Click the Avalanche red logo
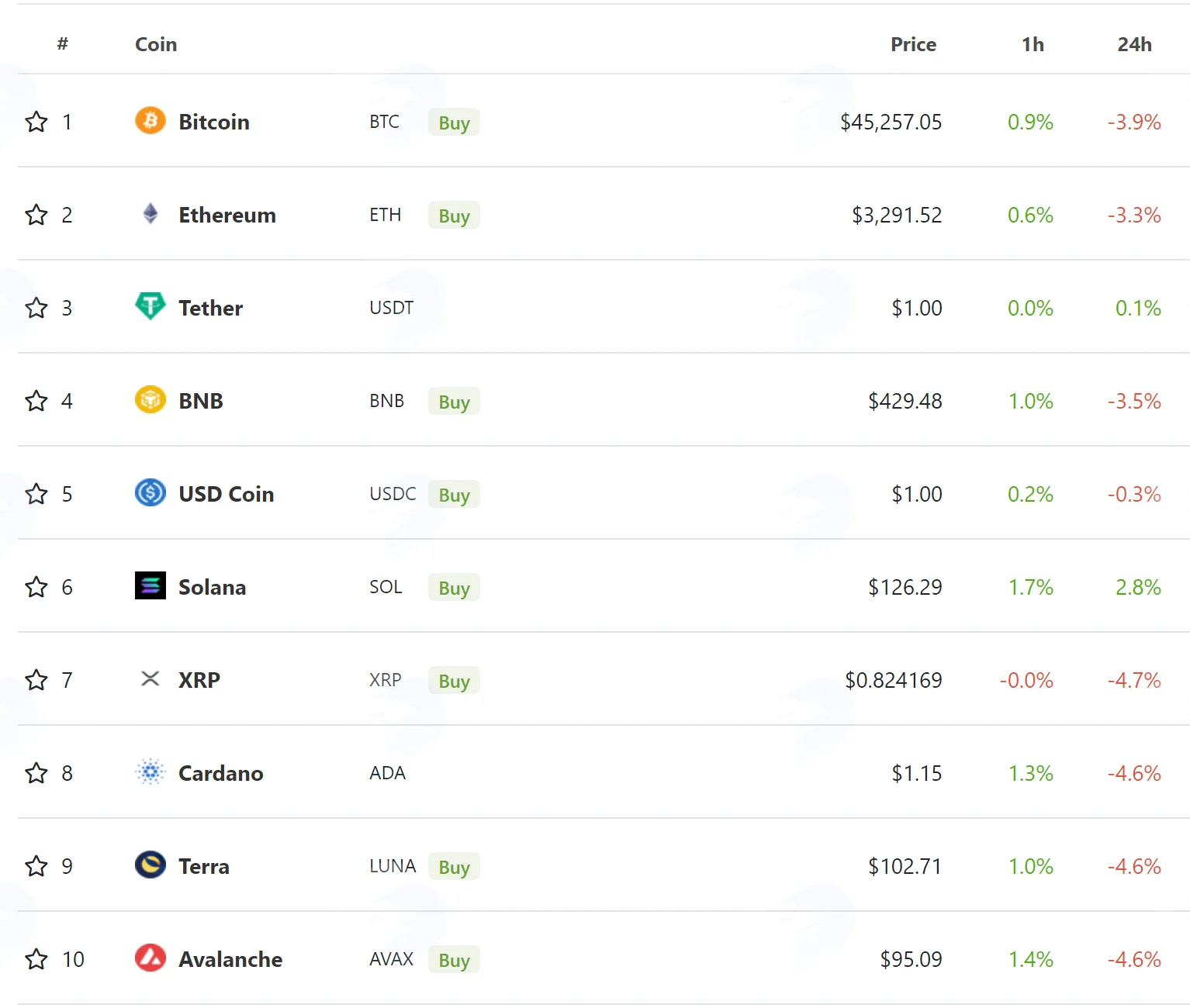1190x1008 pixels. pos(150,958)
